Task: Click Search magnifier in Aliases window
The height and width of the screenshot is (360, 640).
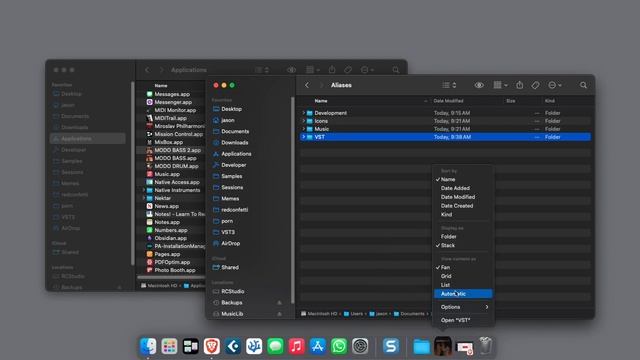Action: 584,85
